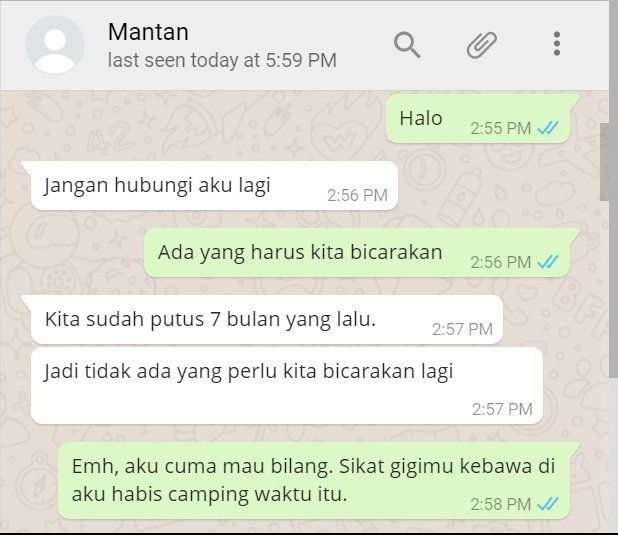618x535 pixels.
Task: Open search in the Mantan chat
Action: 407,45
